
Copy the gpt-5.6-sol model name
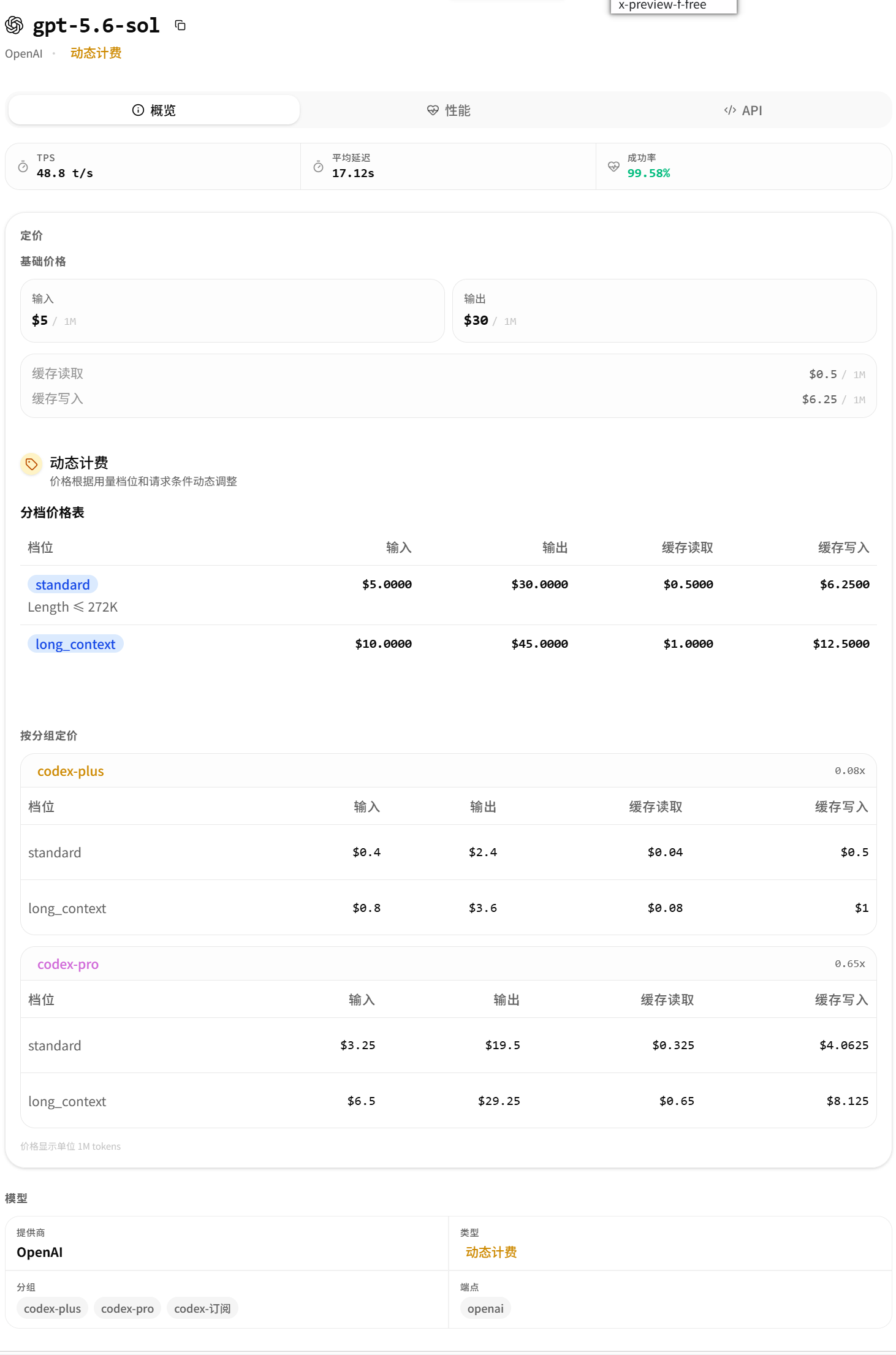[x=180, y=25]
